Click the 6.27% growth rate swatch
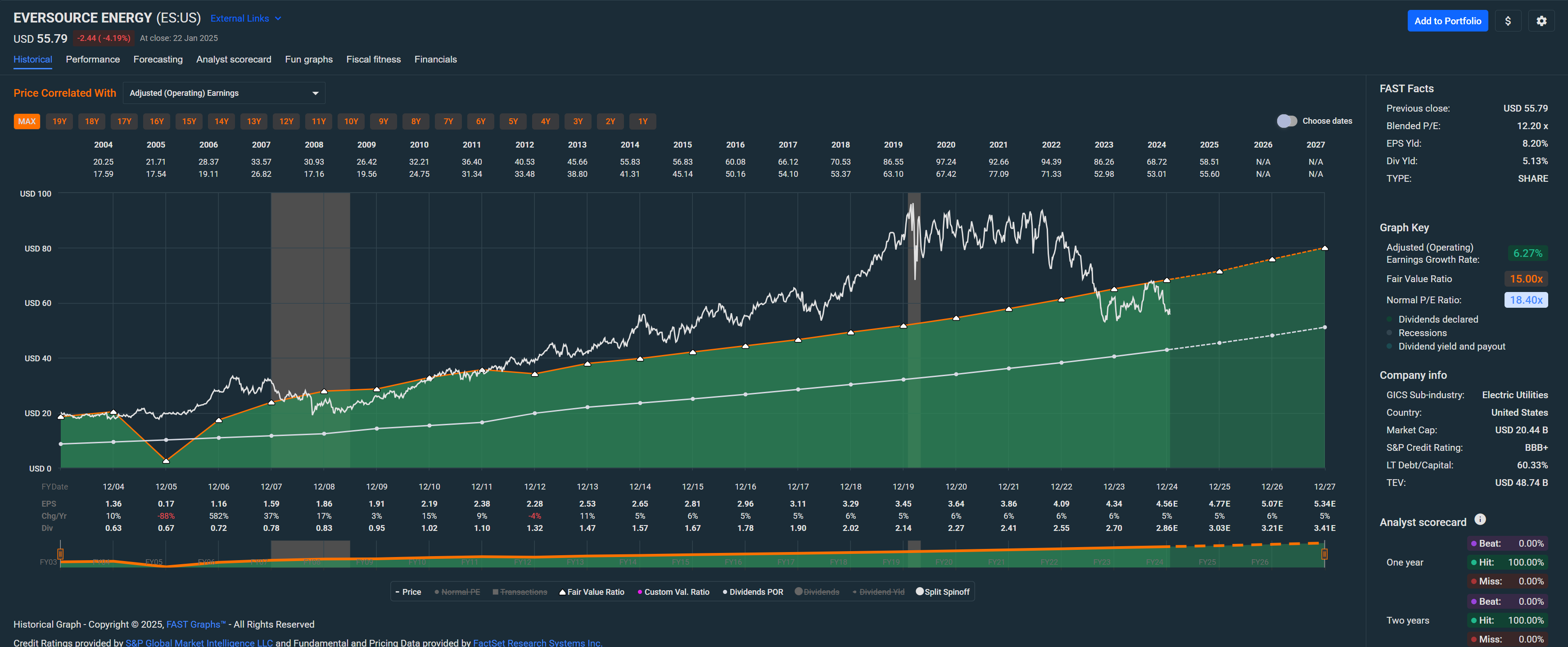The height and width of the screenshot is (647, 1568). [x=1527, y=253]
